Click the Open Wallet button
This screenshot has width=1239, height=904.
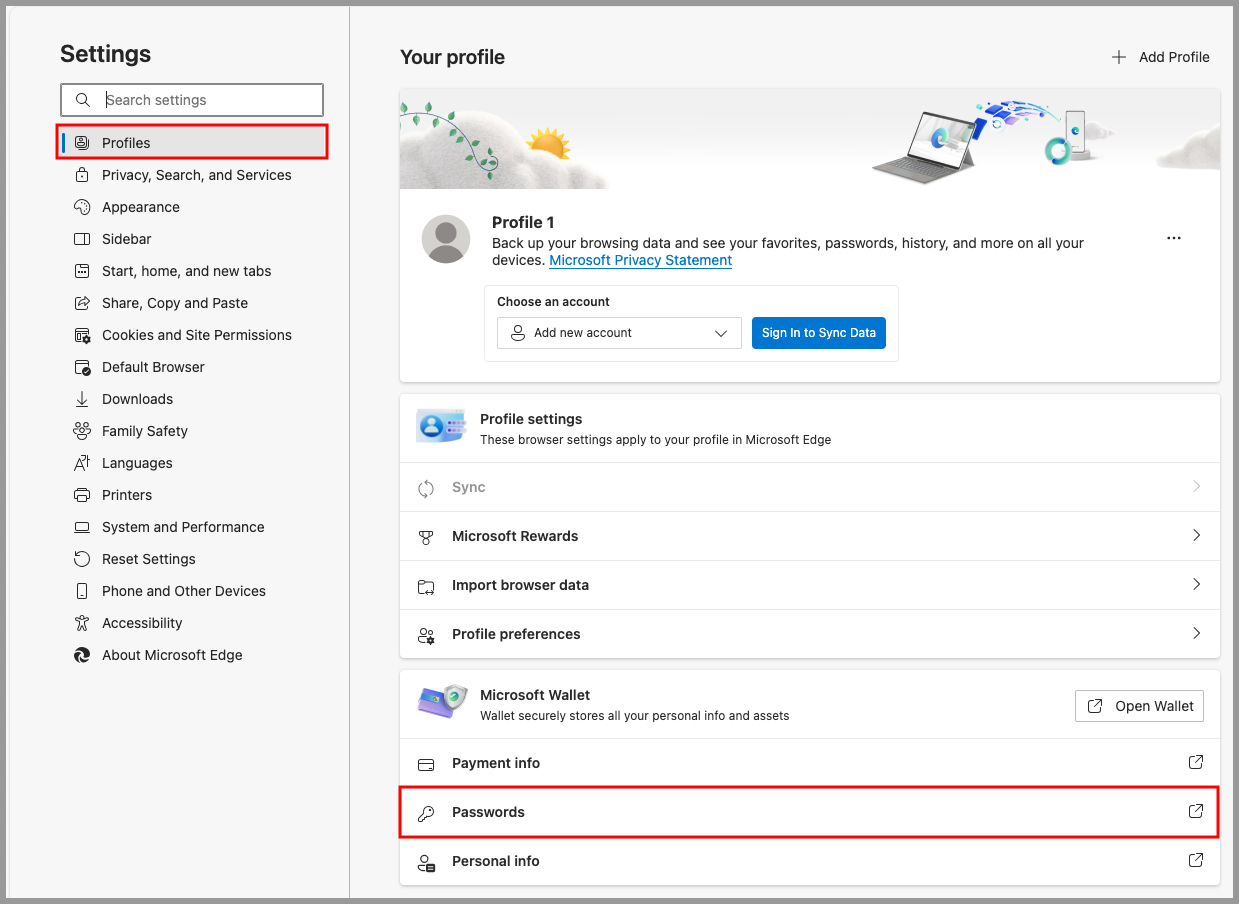click(1139, 706)
